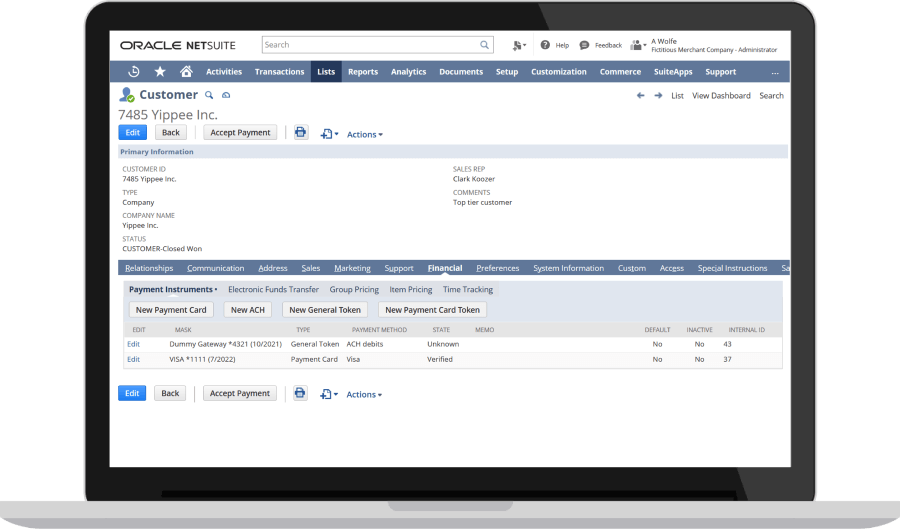Select the Group Pricing subtab
The image size is (900, 529).
[354, 289]
